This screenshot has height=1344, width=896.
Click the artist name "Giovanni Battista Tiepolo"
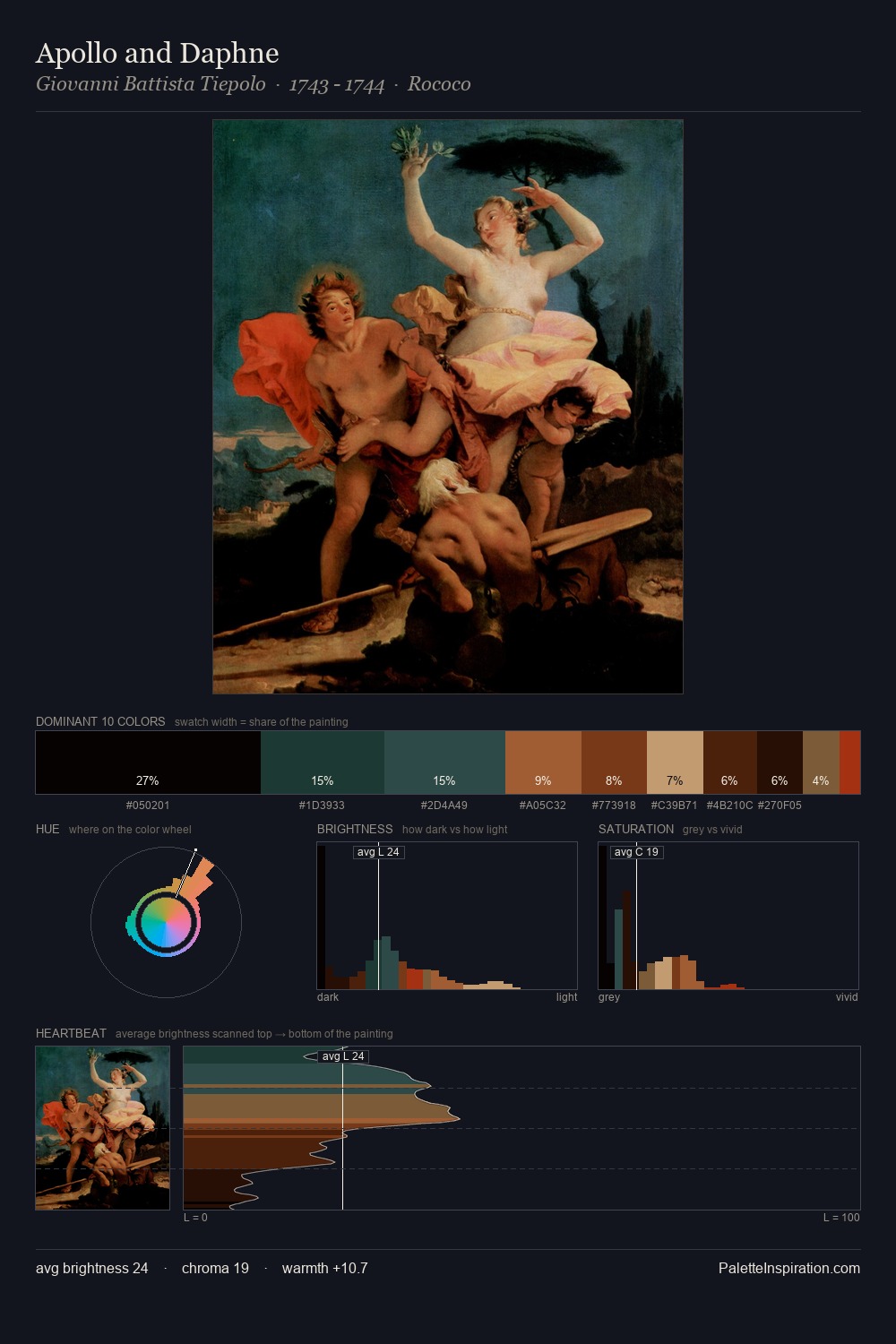[151, 84]
